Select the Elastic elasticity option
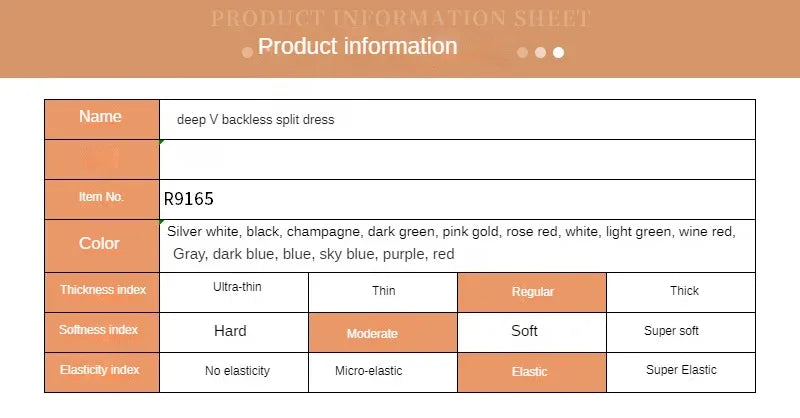Viewport: 800px width, 418px height. pyautogui.click(x=532, y=373)
